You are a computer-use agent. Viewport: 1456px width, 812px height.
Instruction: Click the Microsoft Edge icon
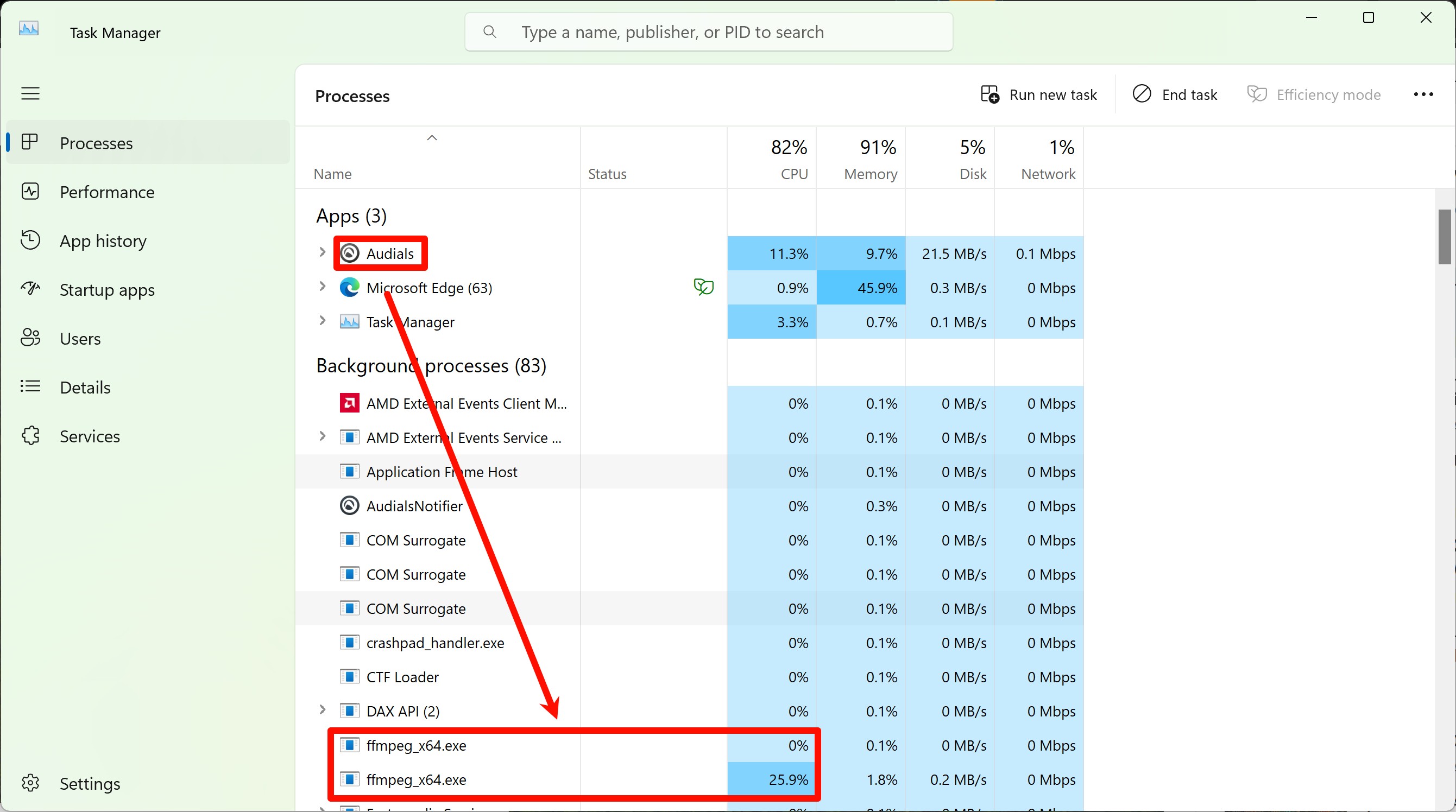pyautogui.click(x=349, y=288)
